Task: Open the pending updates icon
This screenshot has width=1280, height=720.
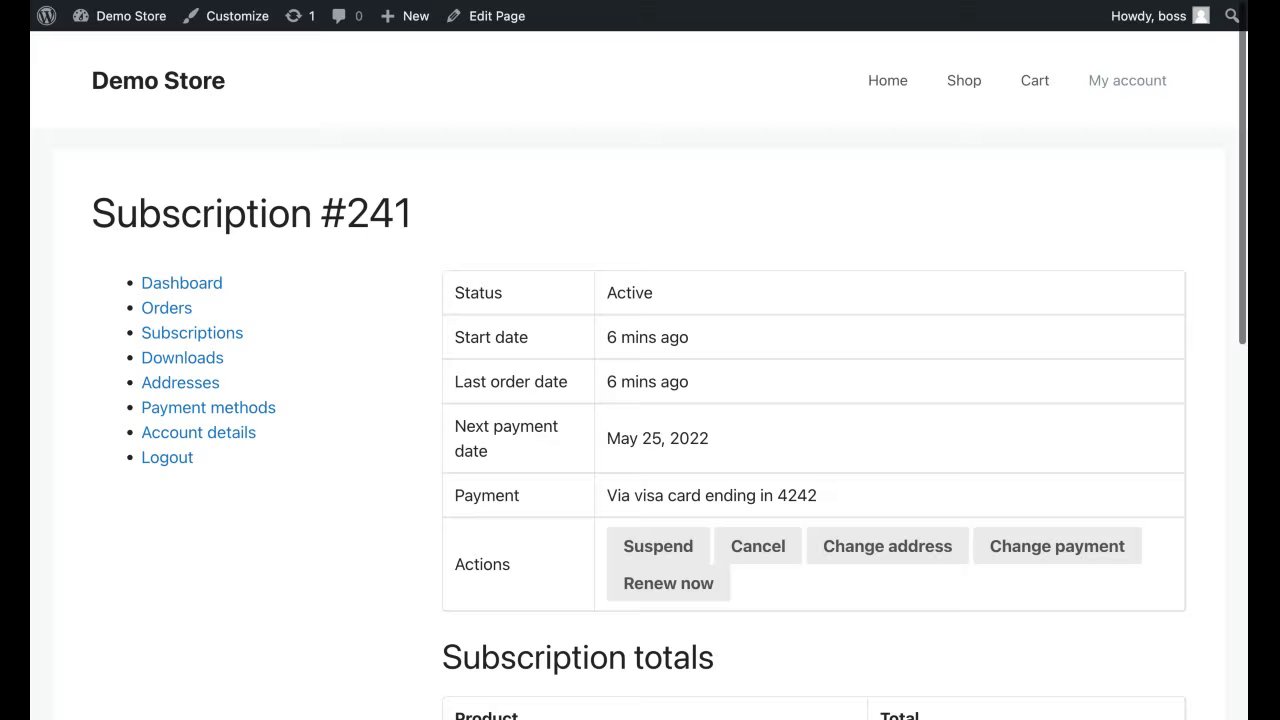Action: click(x=293, y=16)
